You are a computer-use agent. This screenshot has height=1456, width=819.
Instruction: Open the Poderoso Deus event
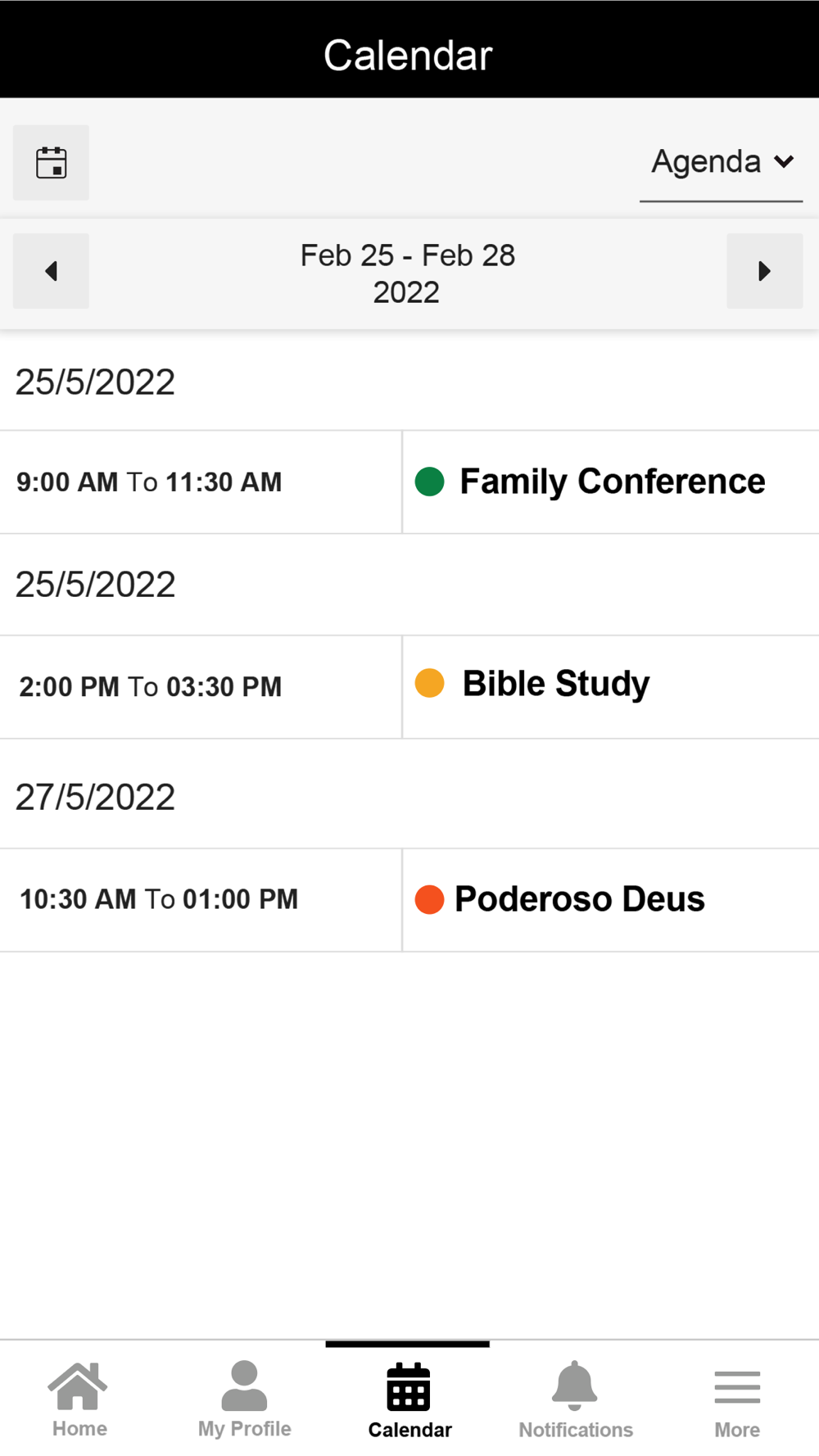coord(579,899)
